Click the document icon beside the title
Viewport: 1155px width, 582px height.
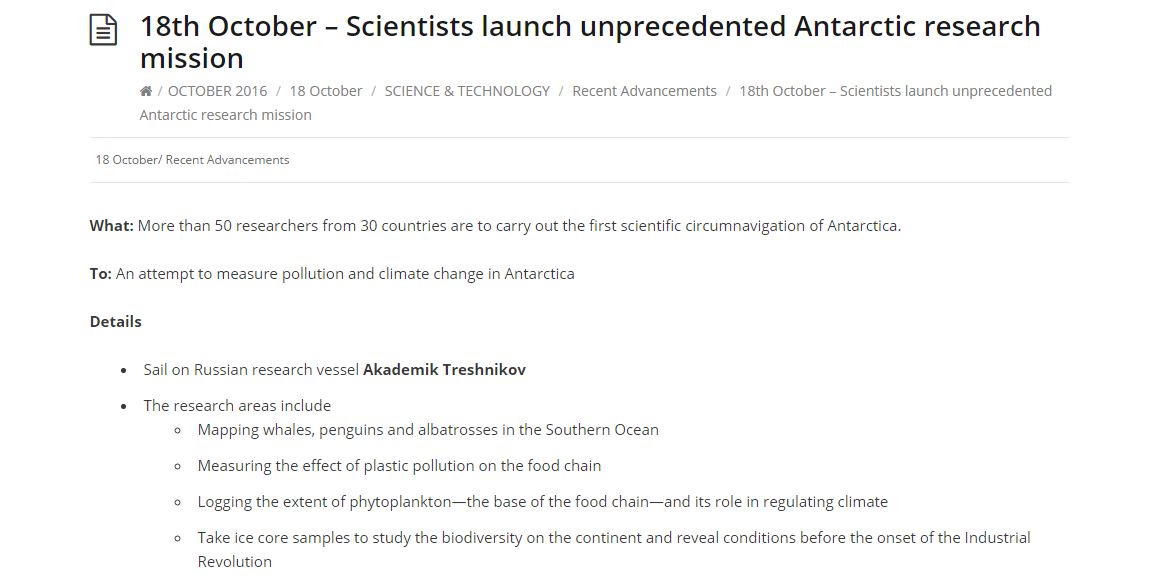[103, 30]
